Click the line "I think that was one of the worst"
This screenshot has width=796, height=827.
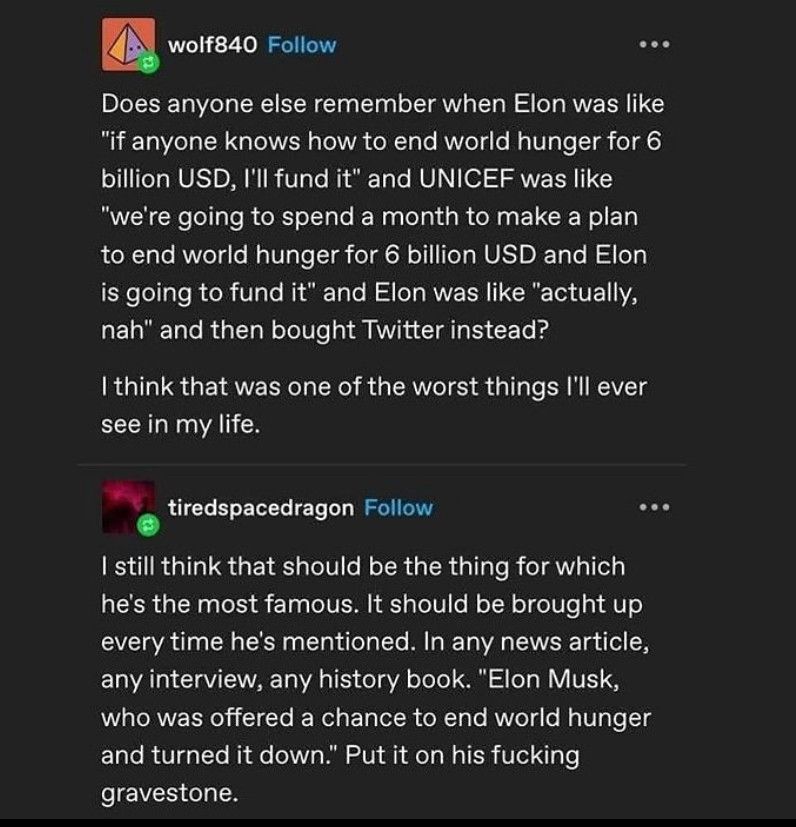click(373, 387)
